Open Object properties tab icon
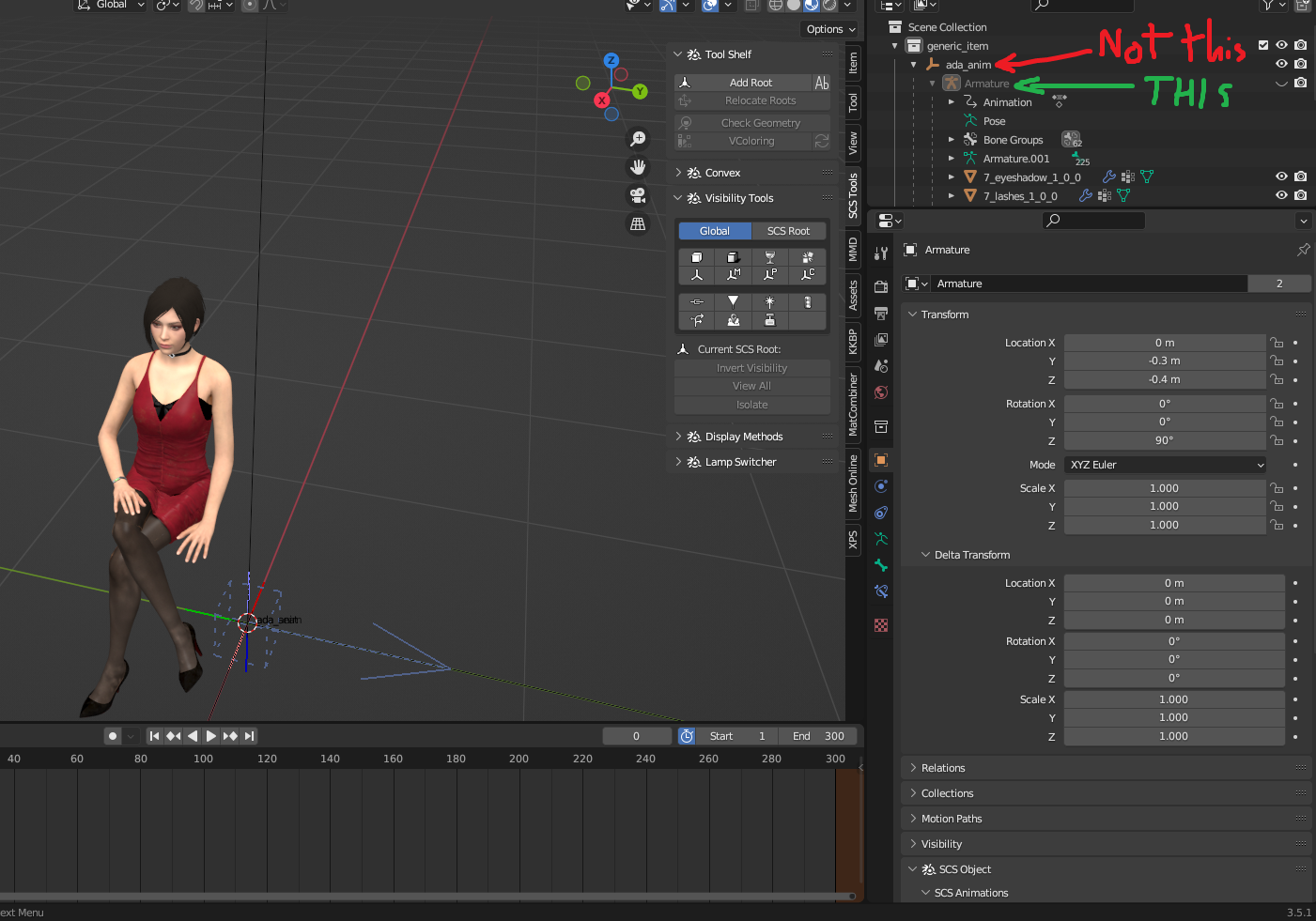 pos(881,460)
